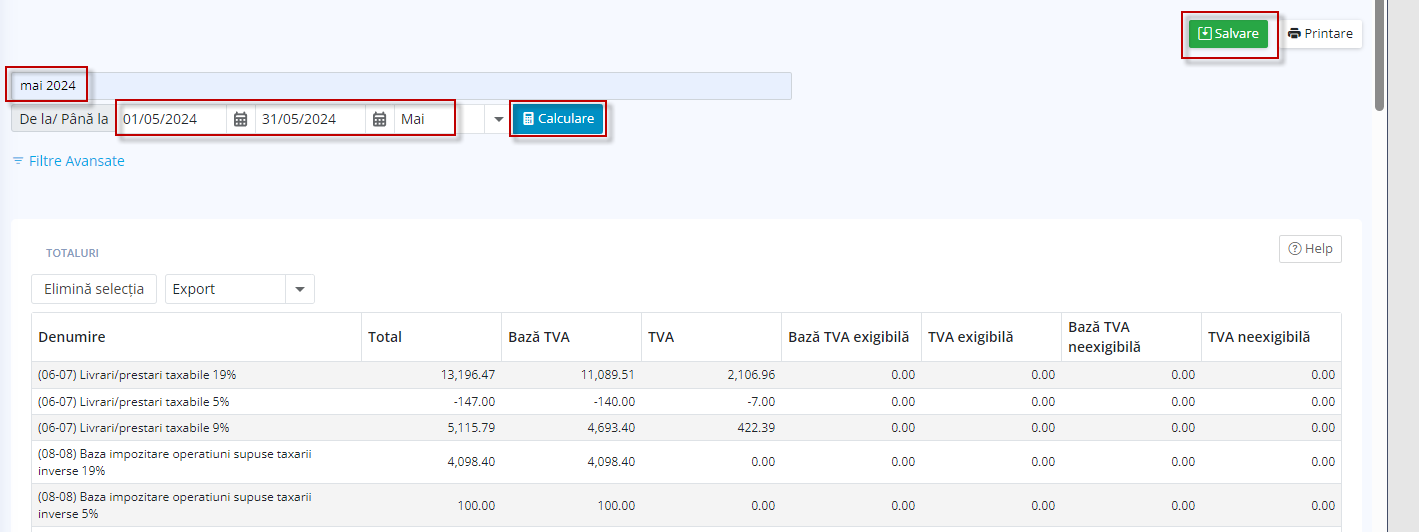Click the Bază TVA exigibilă column header
1419x532 pixels.
[x=848, y=337]
